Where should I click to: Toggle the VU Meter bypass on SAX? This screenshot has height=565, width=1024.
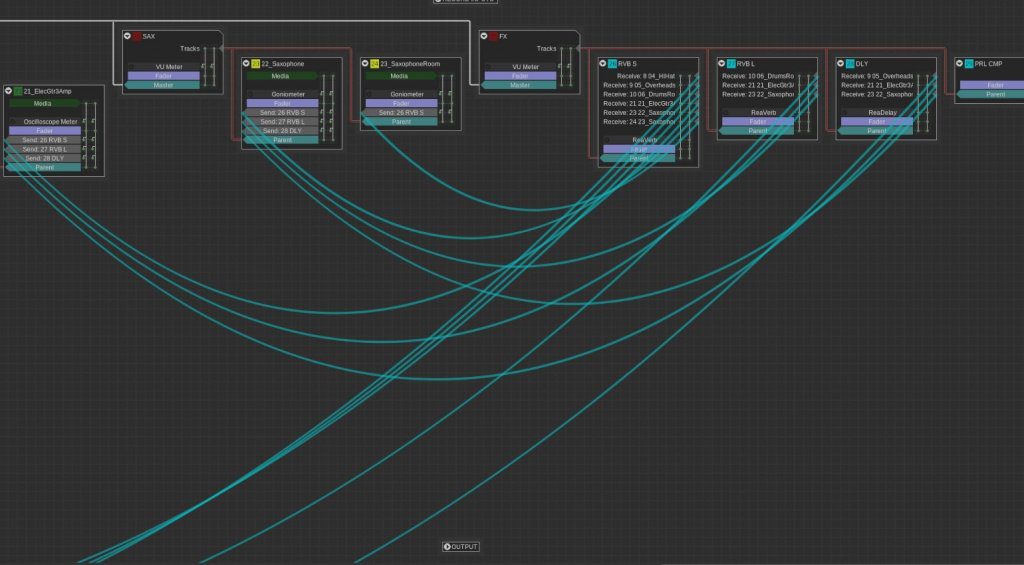(x=133, y=67)
